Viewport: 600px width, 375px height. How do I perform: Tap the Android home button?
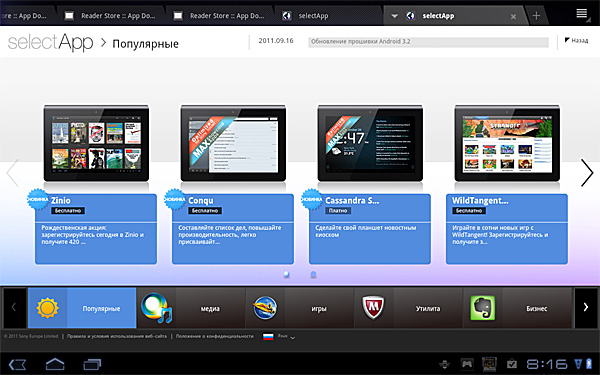55,364
